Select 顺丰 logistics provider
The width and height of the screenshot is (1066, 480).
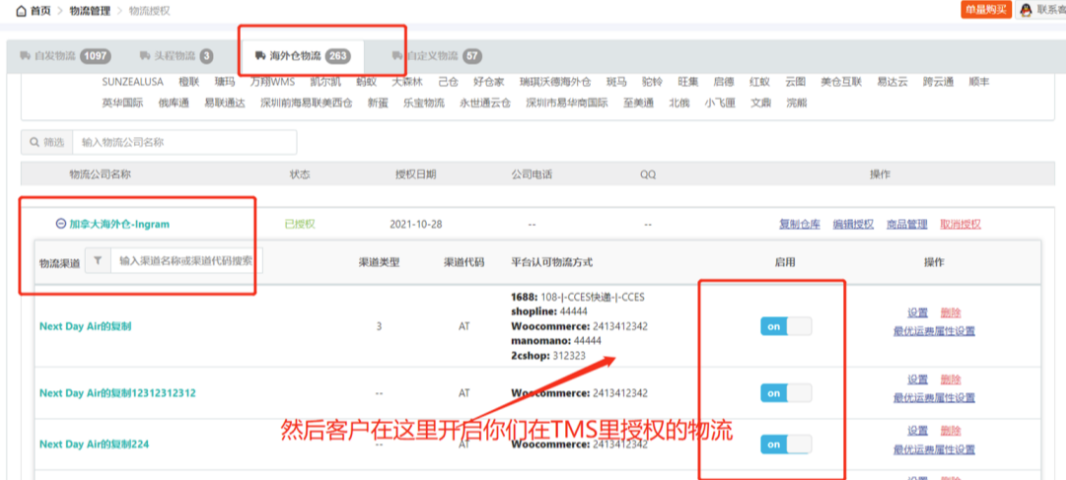click(x=979, y=82)
